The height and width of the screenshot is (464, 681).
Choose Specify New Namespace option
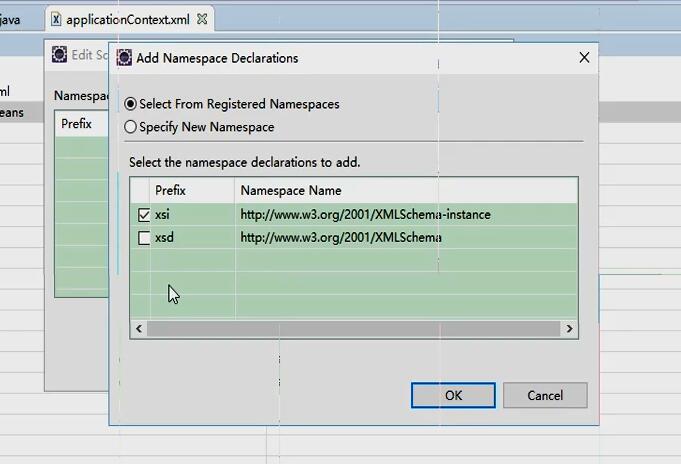(x=130, y=127)
